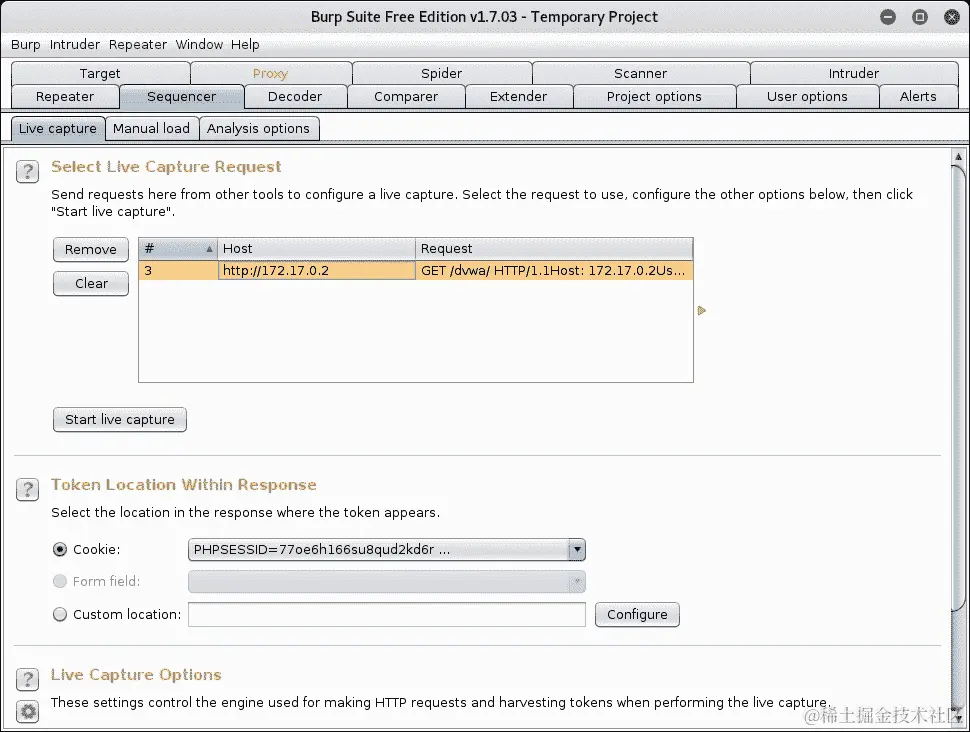Switch to the Scanner tab
The width and height of the screenshot is (970, 732).
640,73
